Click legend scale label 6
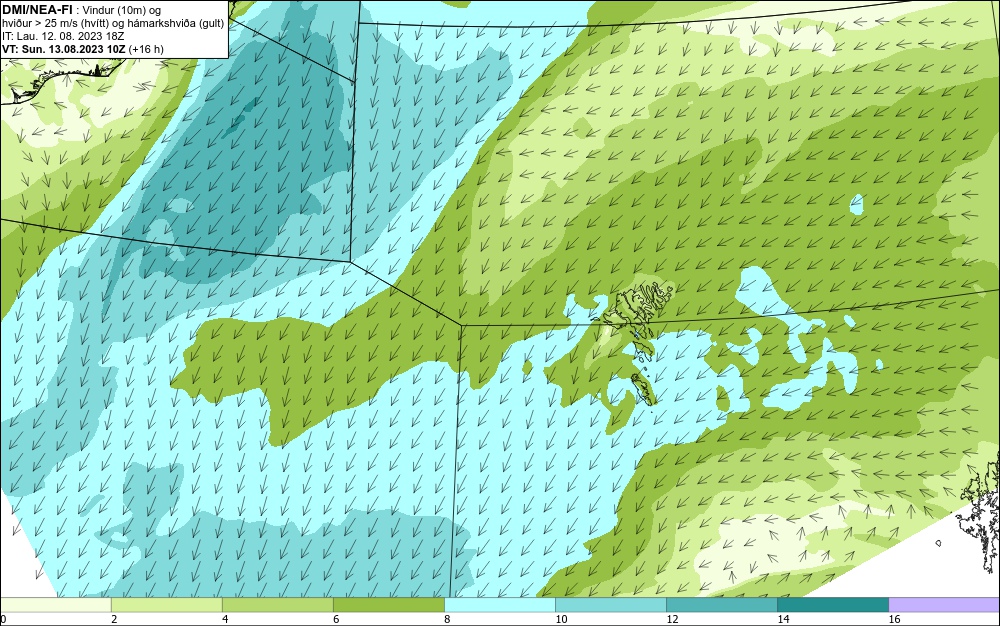This screenshot has width=1000, height=626. click(x=335, y=619)
